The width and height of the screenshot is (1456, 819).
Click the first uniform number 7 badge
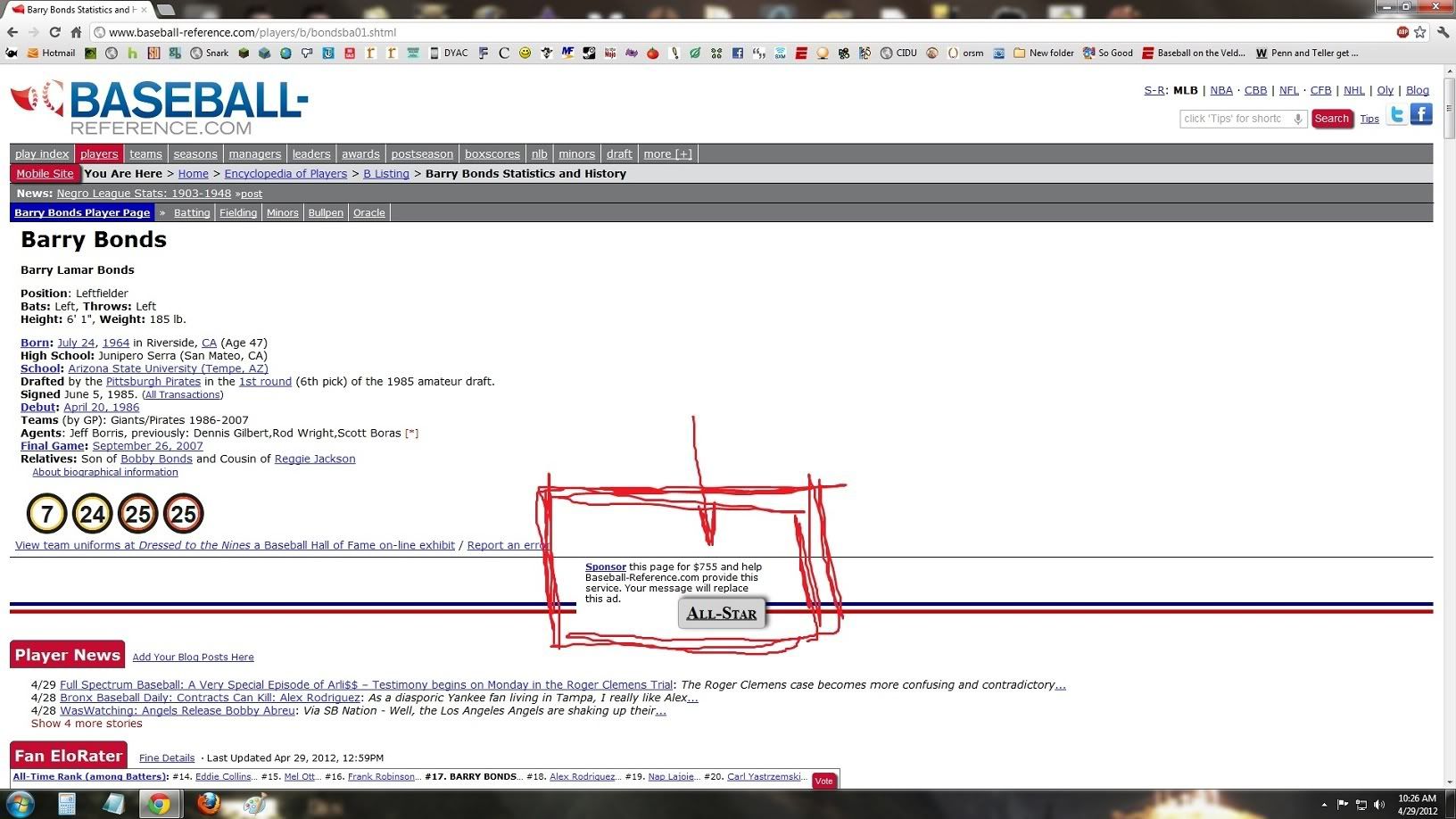click(46, 514)
